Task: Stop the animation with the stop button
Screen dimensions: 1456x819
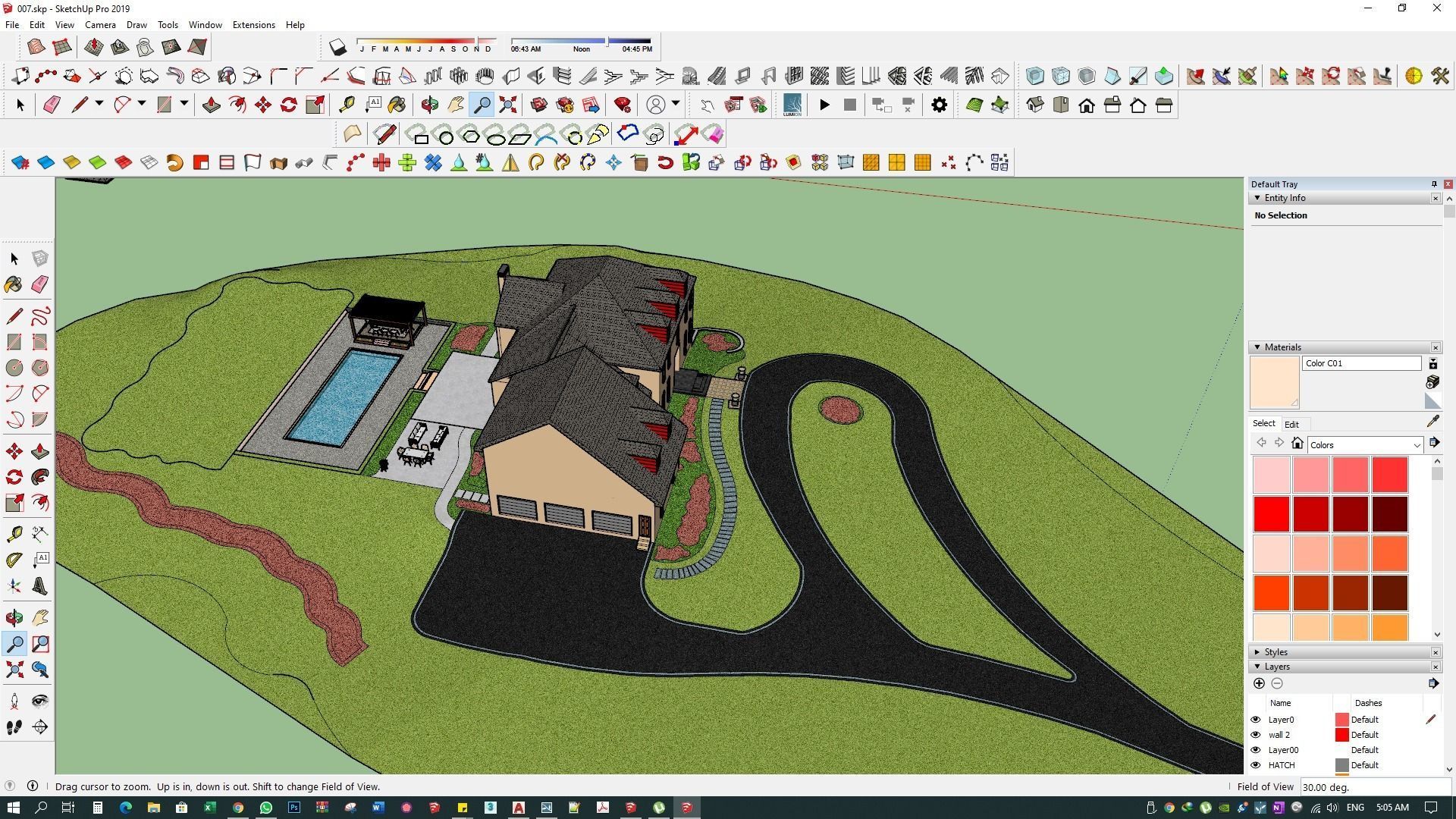Action: tap(850, 105)
